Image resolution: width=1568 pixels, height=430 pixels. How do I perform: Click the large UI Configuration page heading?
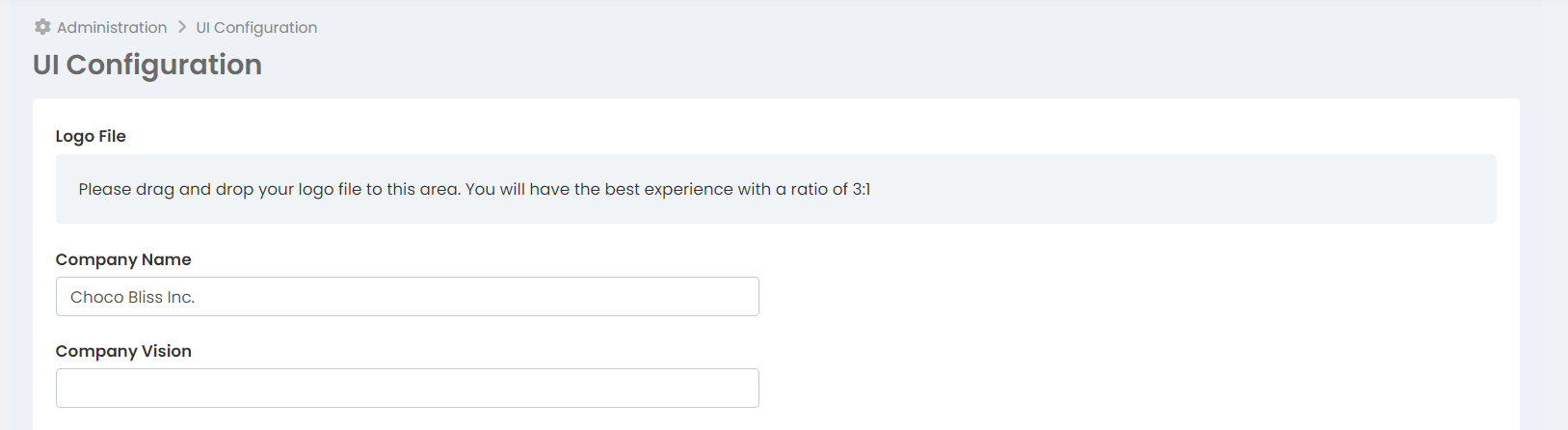pos(147,65)
